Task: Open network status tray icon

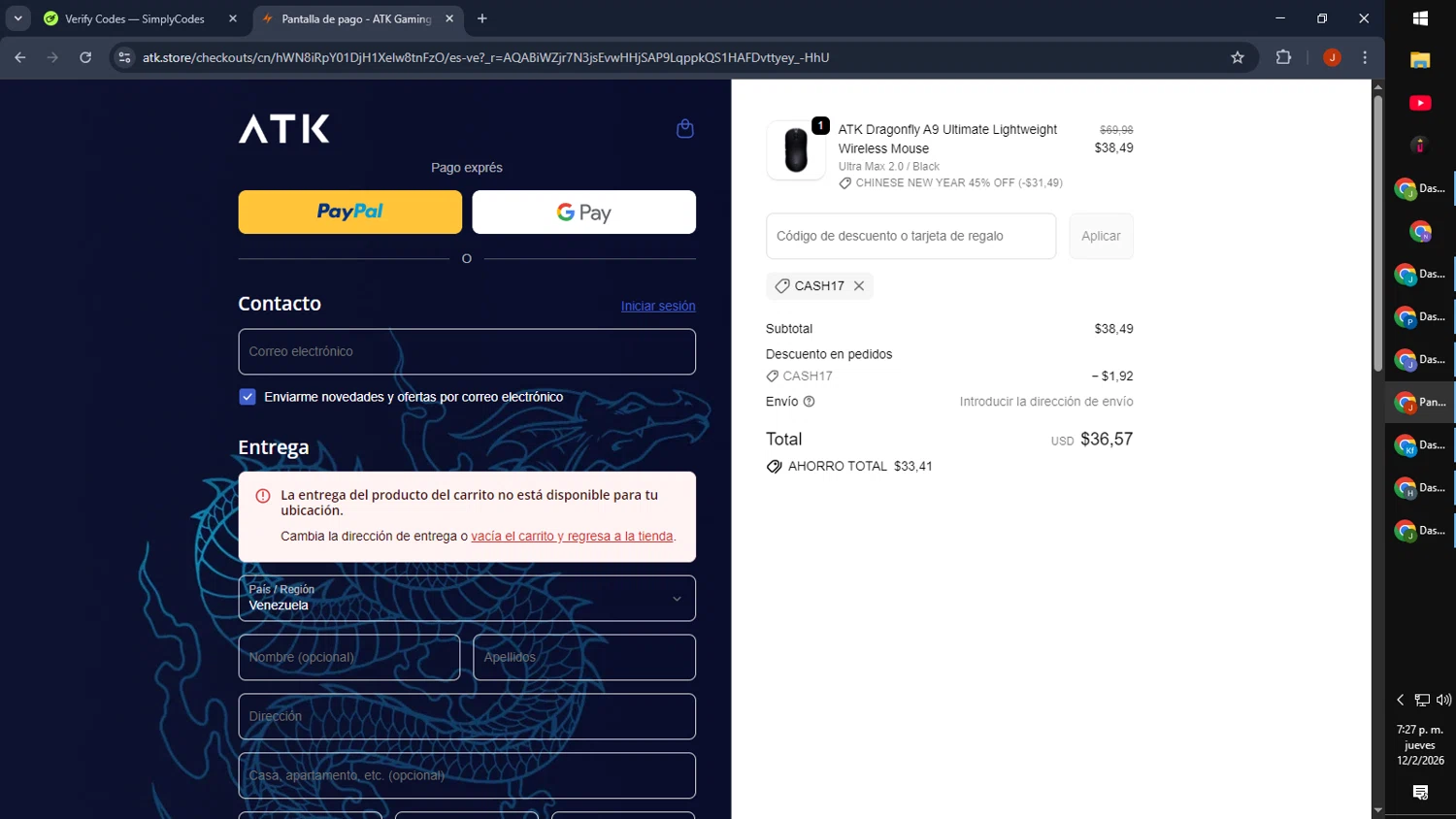Action: [1422, 700]
